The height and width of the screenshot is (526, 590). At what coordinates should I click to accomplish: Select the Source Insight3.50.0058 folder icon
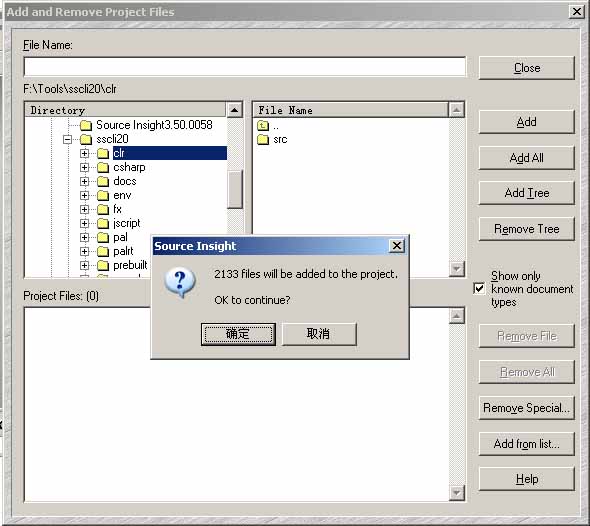coord(86,125)
